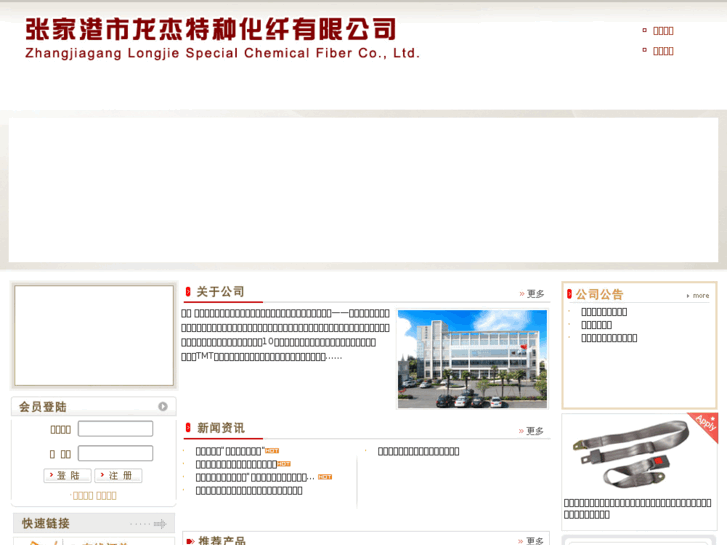The image size is (727, 545).
Task: Click the 注册 register button
Action: coord(118,475)
